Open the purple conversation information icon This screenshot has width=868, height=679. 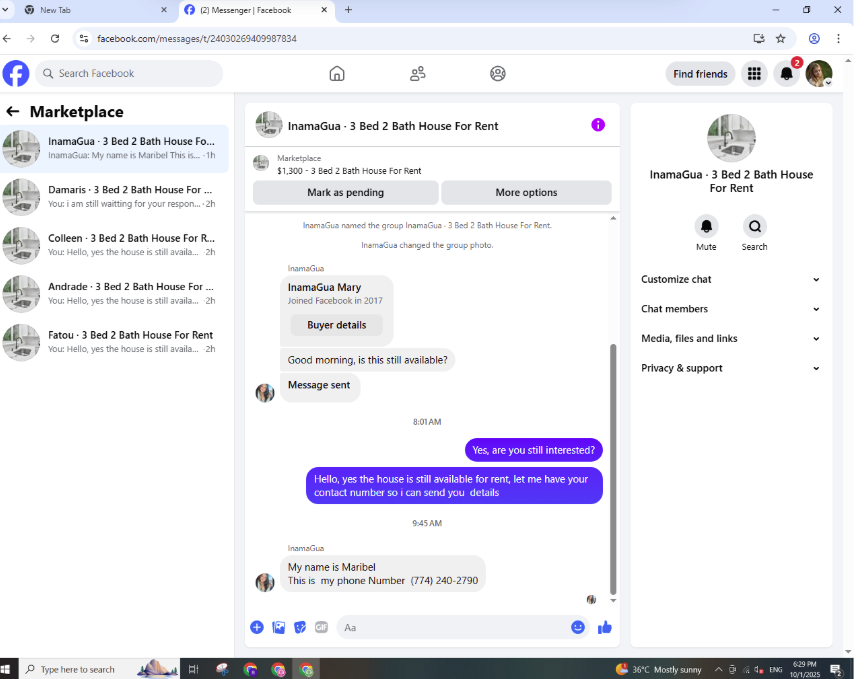click(598, 125)
